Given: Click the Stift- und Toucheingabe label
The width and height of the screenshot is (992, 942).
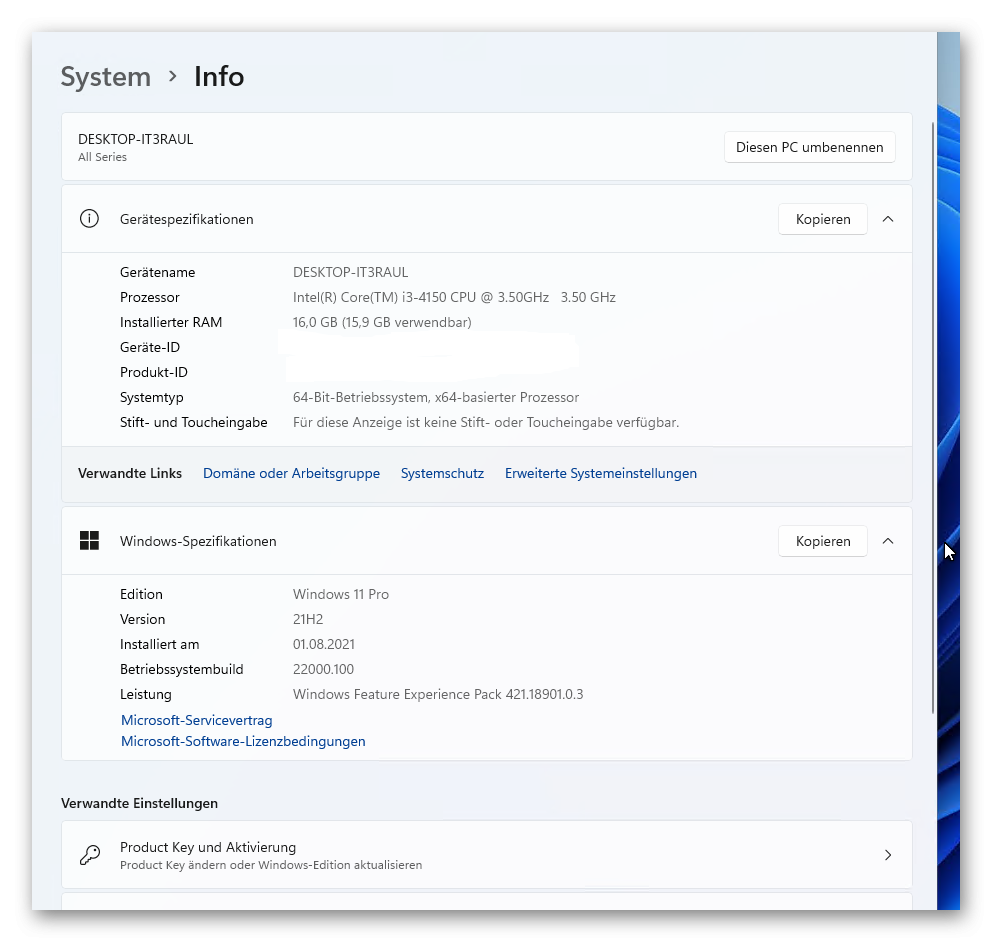Looking at the screenshot, I should point(194,422).
